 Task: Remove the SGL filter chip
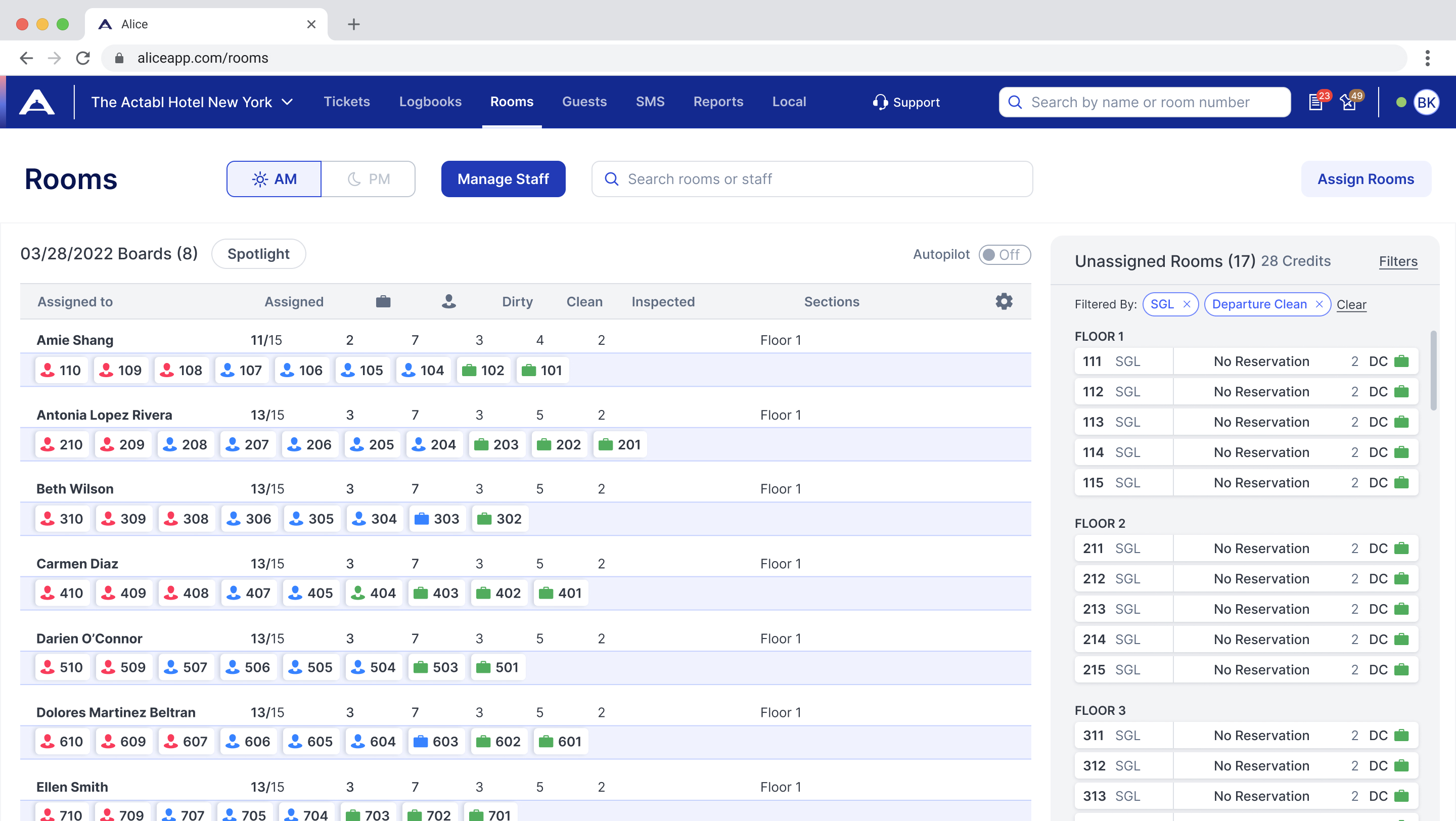tap(1188, 304)
